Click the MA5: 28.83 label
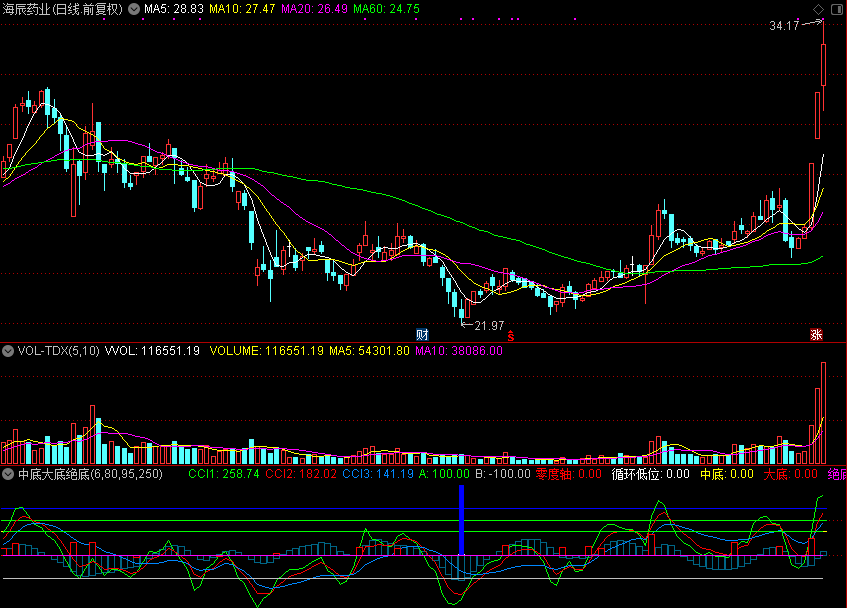 pos(174,9)
